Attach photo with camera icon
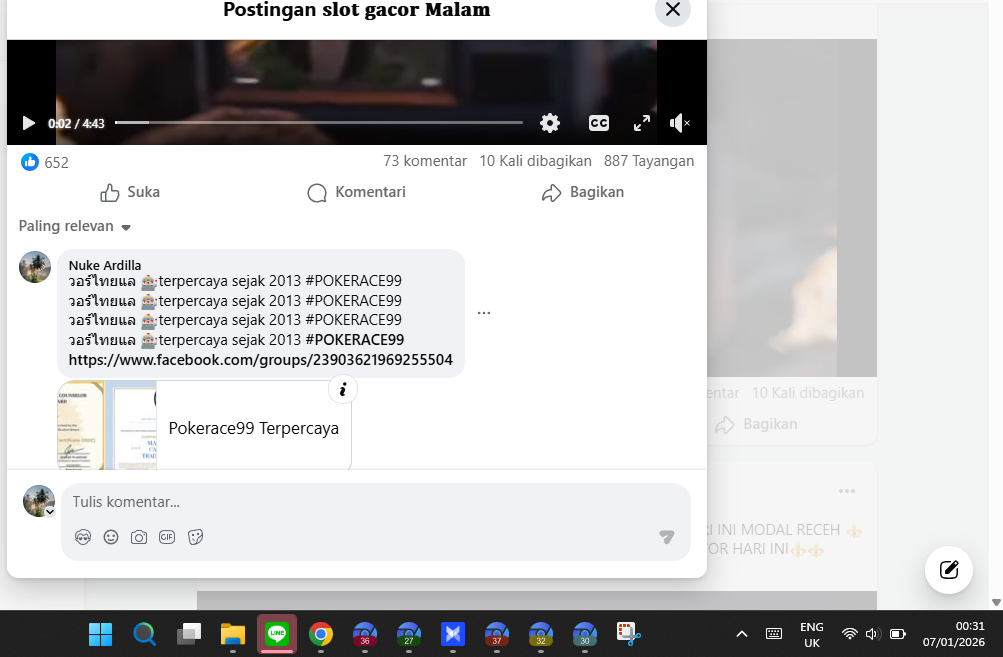 pyautogui.click(x=139, y=537)
